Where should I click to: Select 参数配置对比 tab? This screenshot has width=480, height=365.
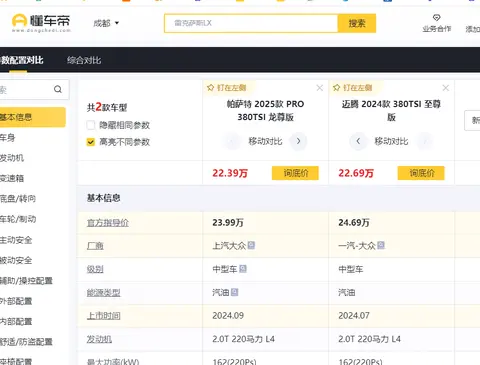[x=22, y=60]
